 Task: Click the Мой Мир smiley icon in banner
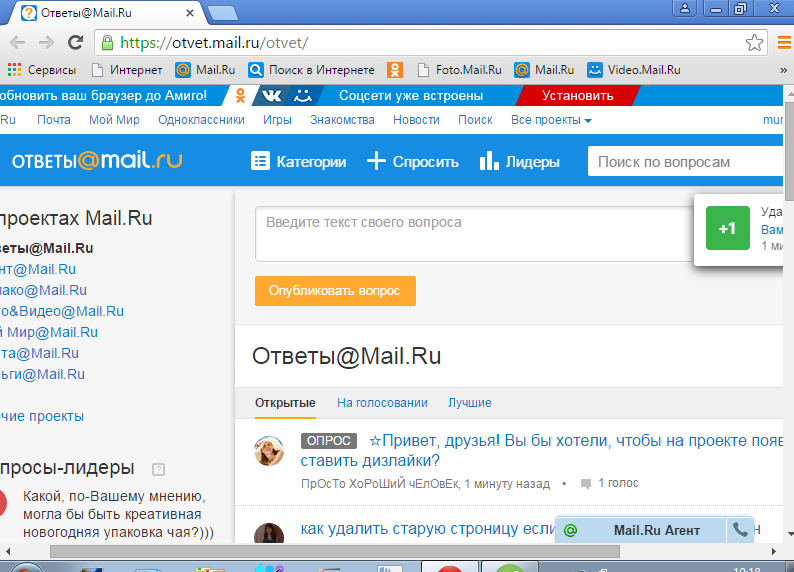pyautogui.click(x=303, y=96)
